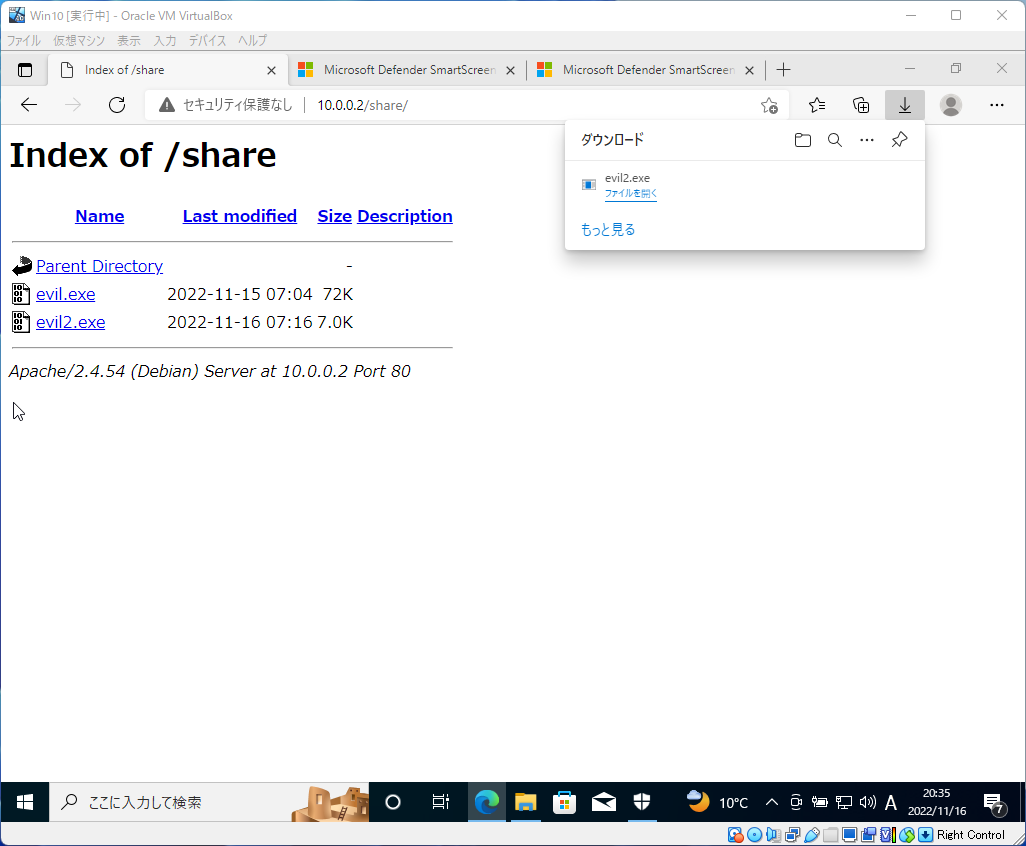Open the notification center icon

(994, 803)
